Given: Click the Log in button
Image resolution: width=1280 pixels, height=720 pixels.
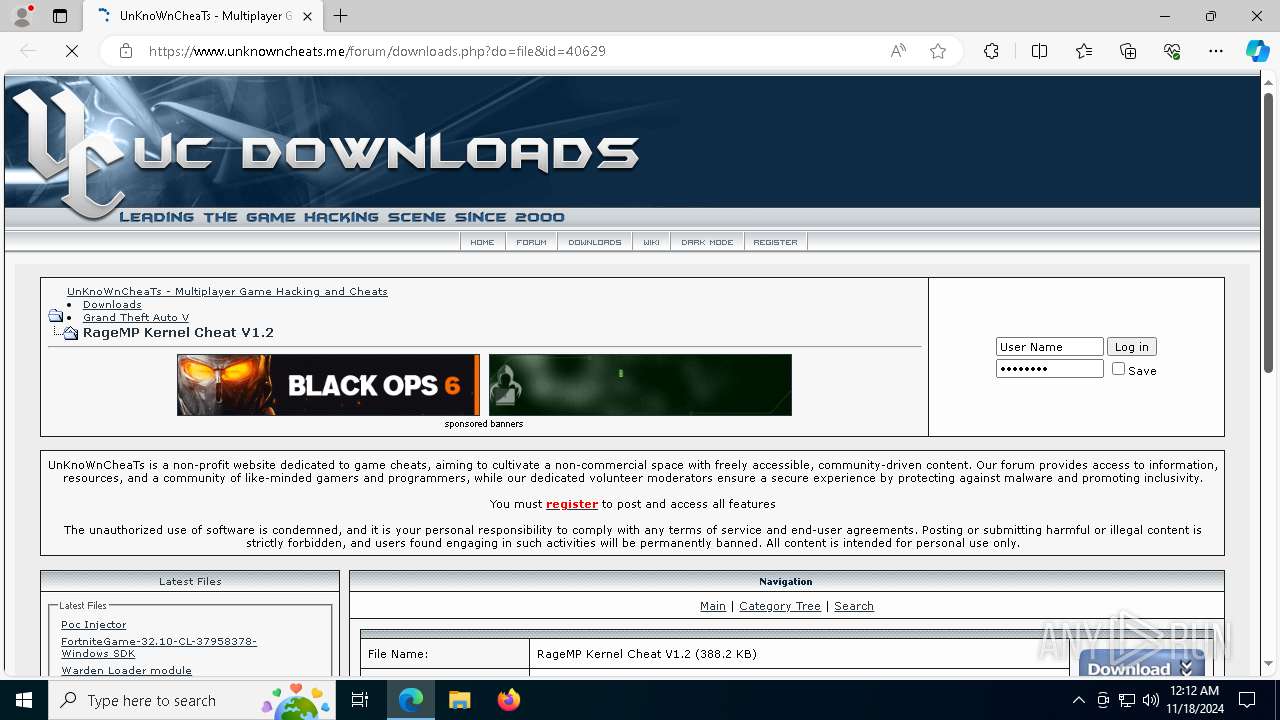Looking at the screenshot, I should pyautogui.click(x=1131, y=347).
